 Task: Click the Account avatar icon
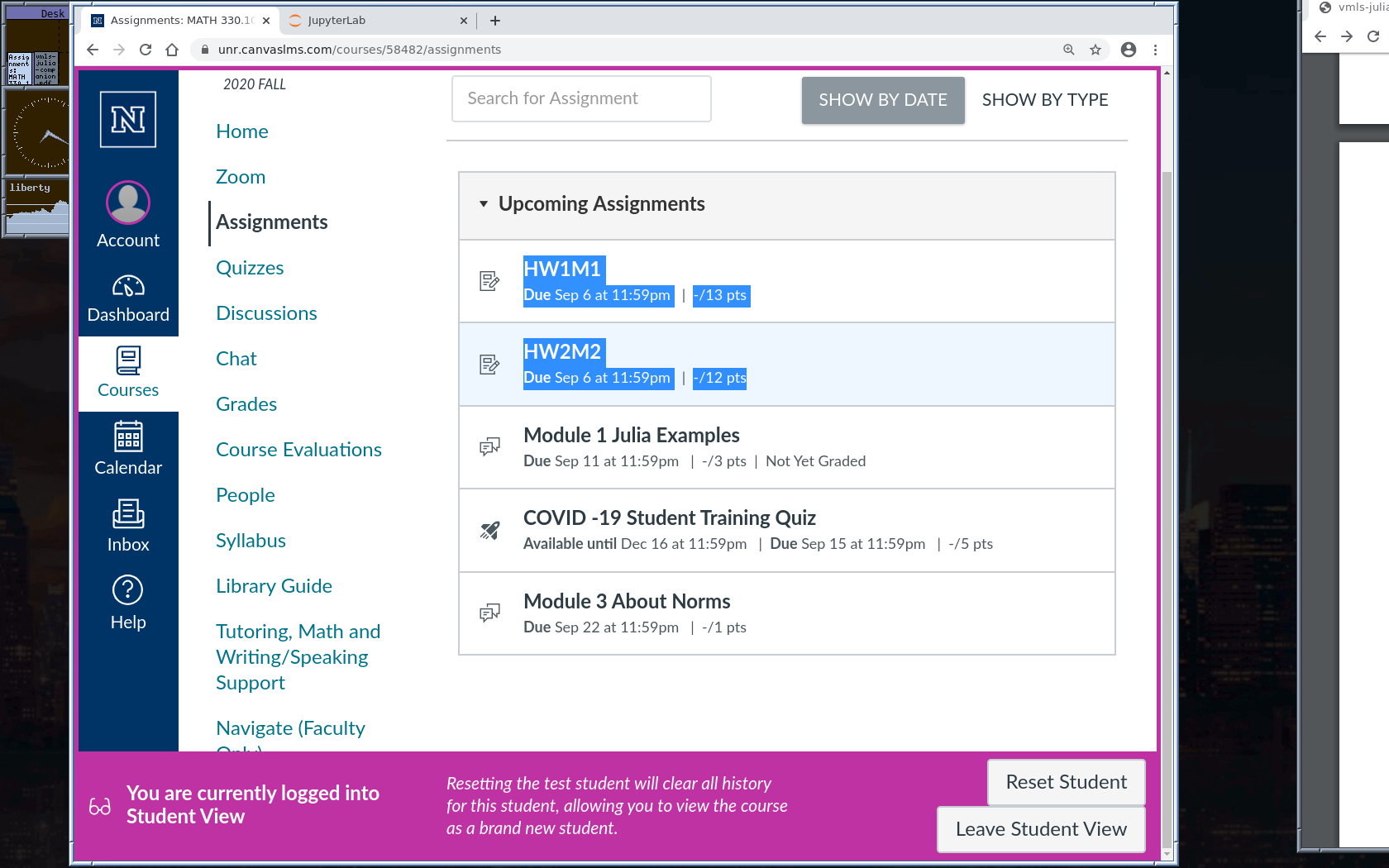click(128, 203)
